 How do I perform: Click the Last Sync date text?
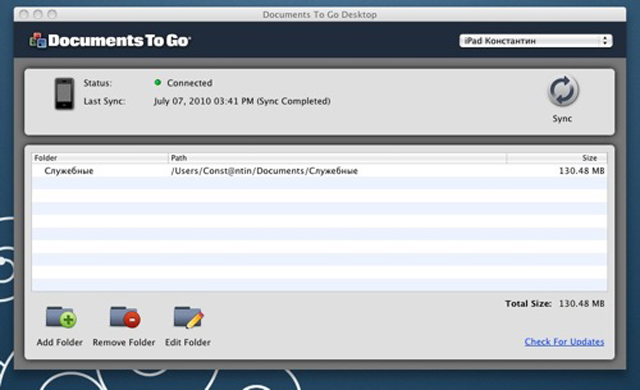242,101
